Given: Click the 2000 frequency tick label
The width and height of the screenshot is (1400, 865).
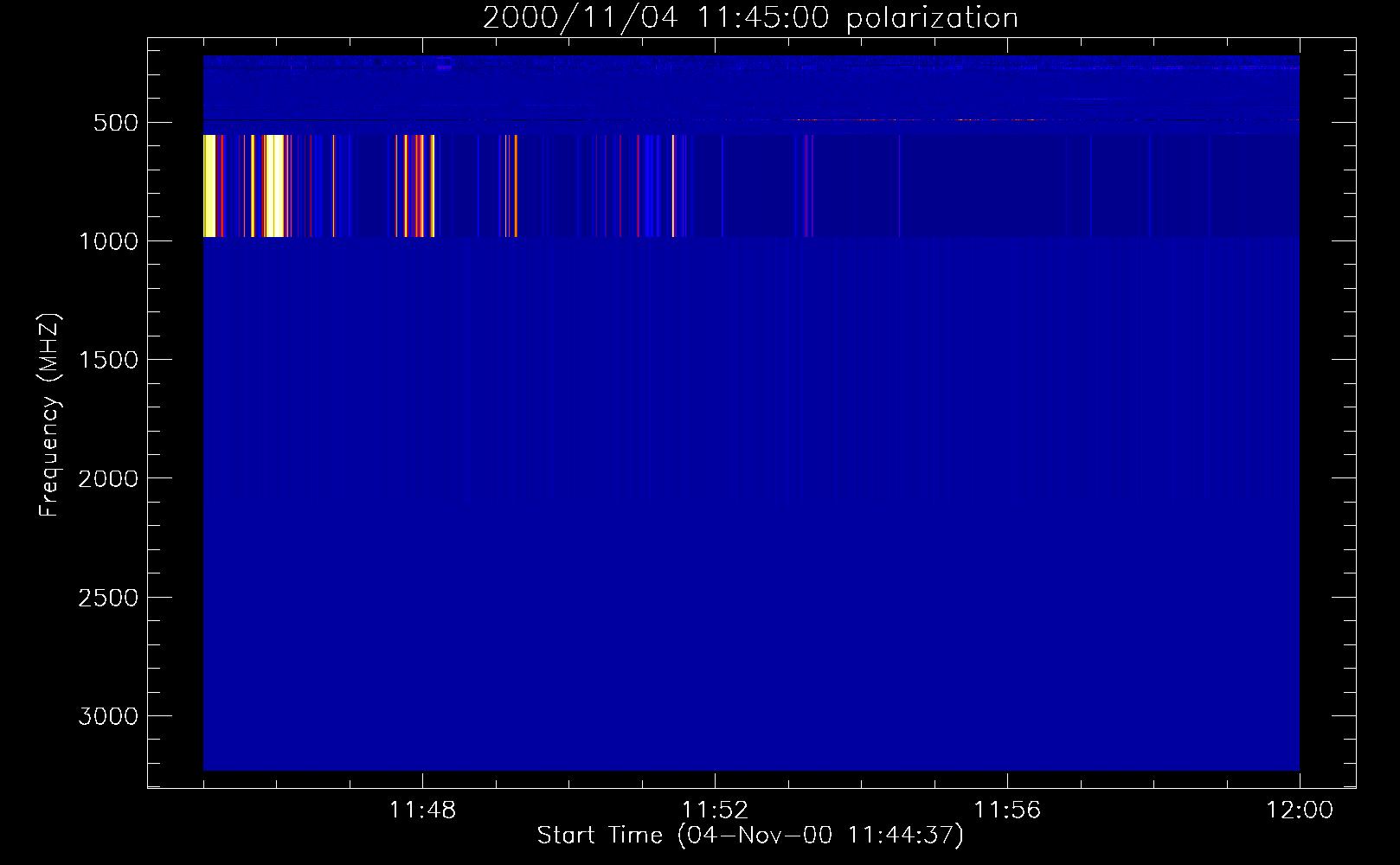Looking at the screenshot, I should 108,478.
